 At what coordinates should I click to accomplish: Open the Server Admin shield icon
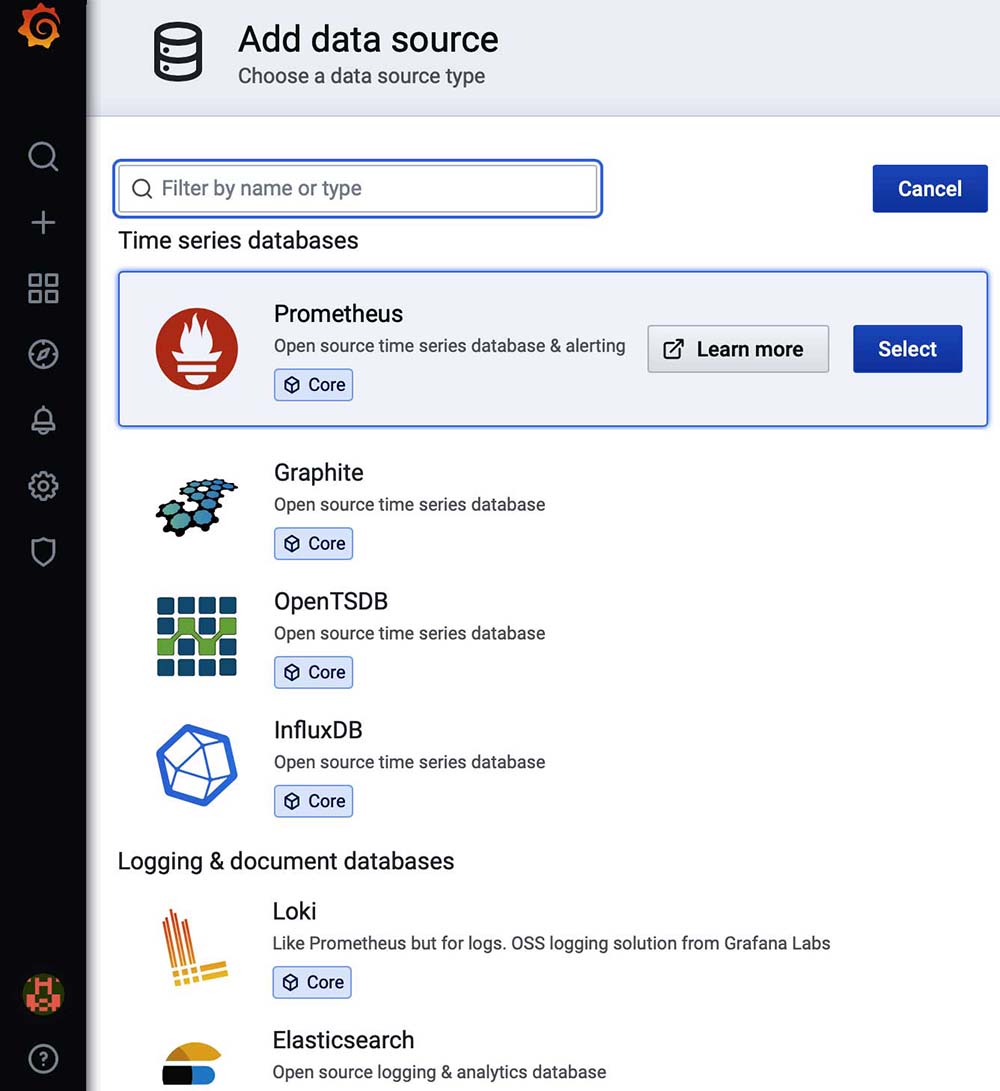[43, 552]
